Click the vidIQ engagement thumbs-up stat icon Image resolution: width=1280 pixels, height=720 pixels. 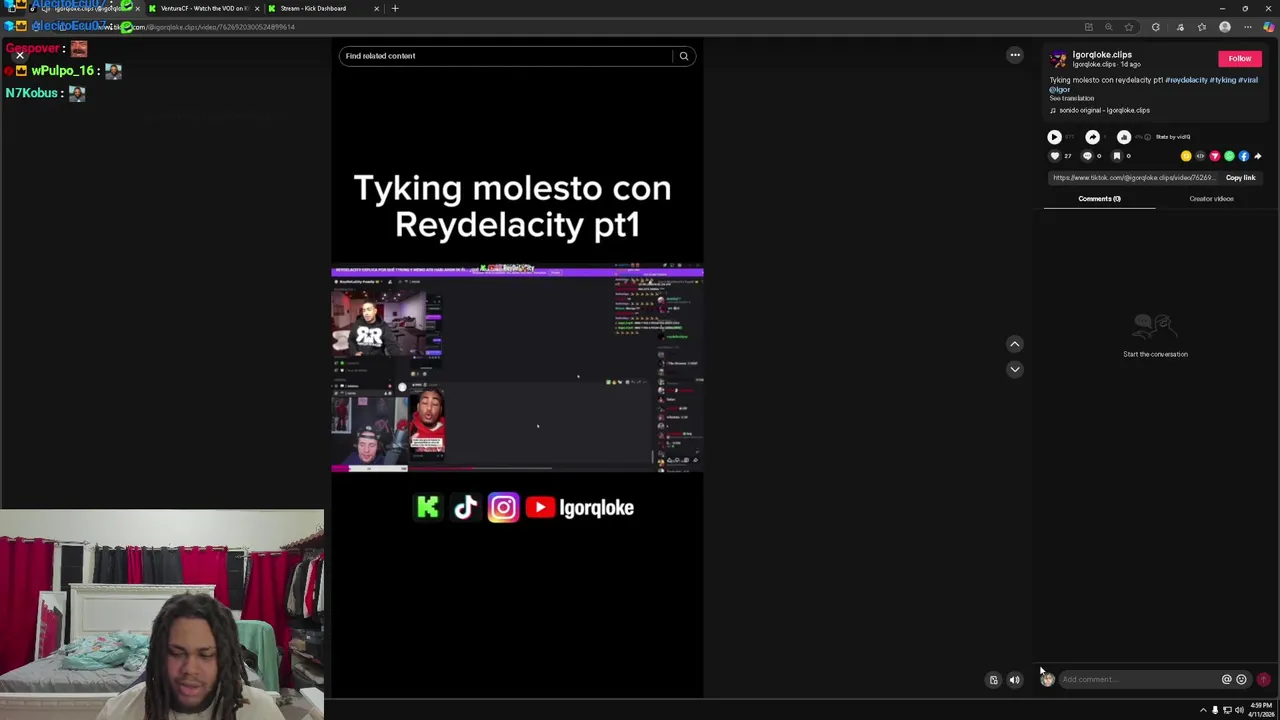[1124, 137]
